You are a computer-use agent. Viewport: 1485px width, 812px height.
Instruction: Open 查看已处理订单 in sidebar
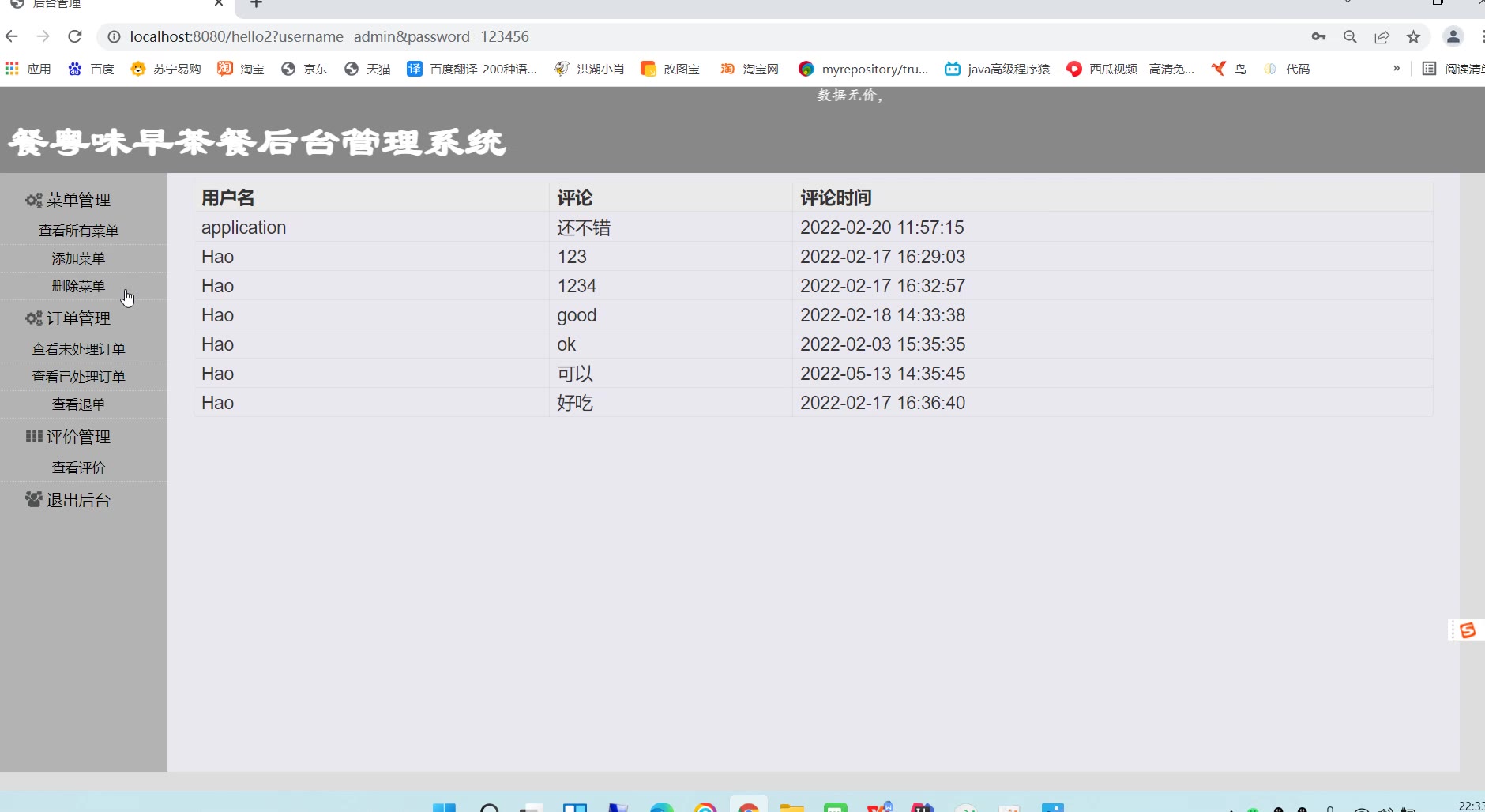point(78,377)
